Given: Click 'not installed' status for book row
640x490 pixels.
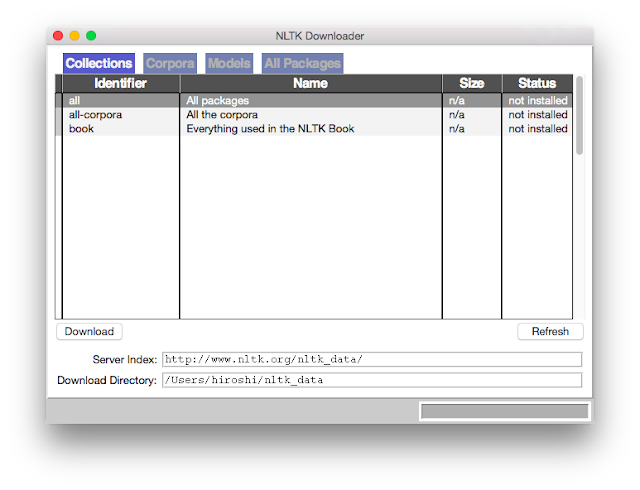Looking at the screenshot, I should pyautogui.click(x=538, y=129).
